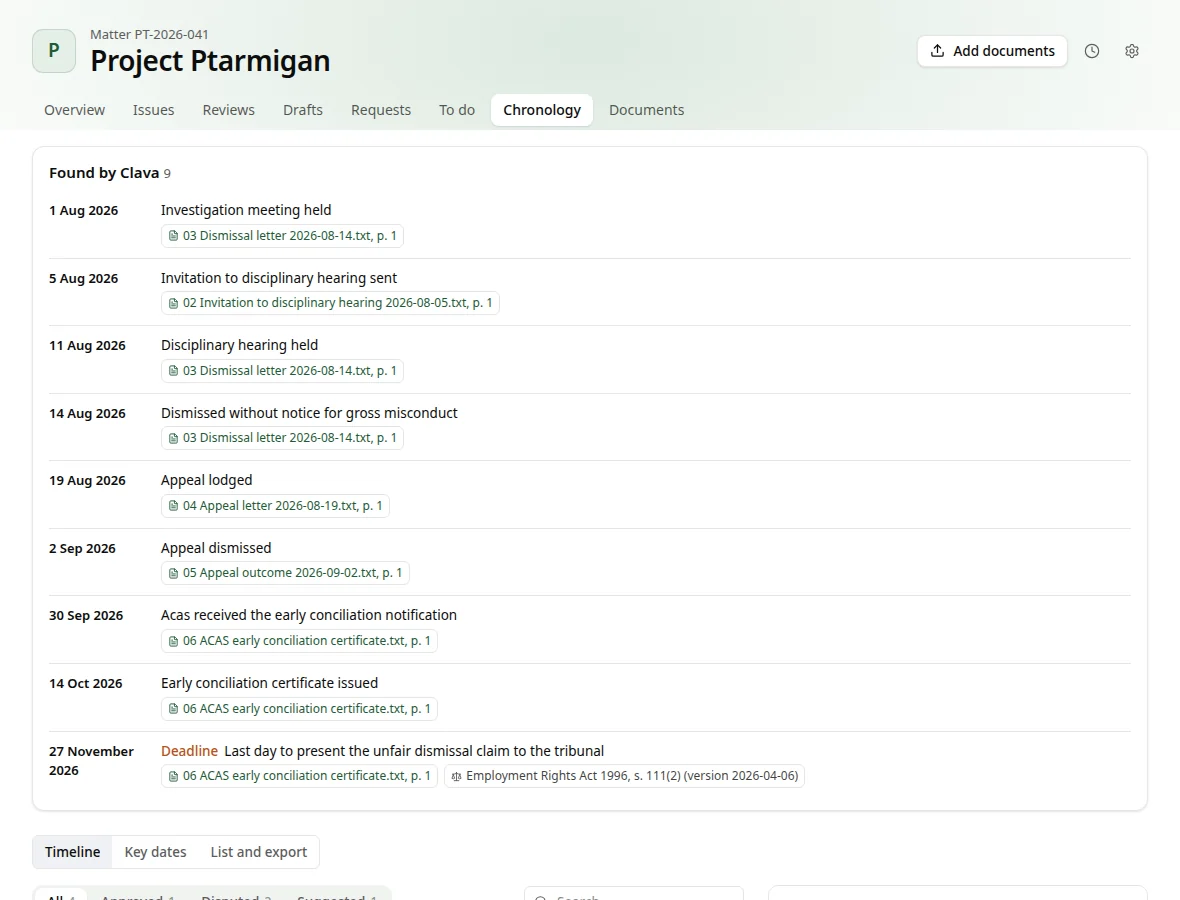Screen dimensions: 1180x900
Task: Click the 'Appeal lodged' event
Action: click(x=207, y=480)
